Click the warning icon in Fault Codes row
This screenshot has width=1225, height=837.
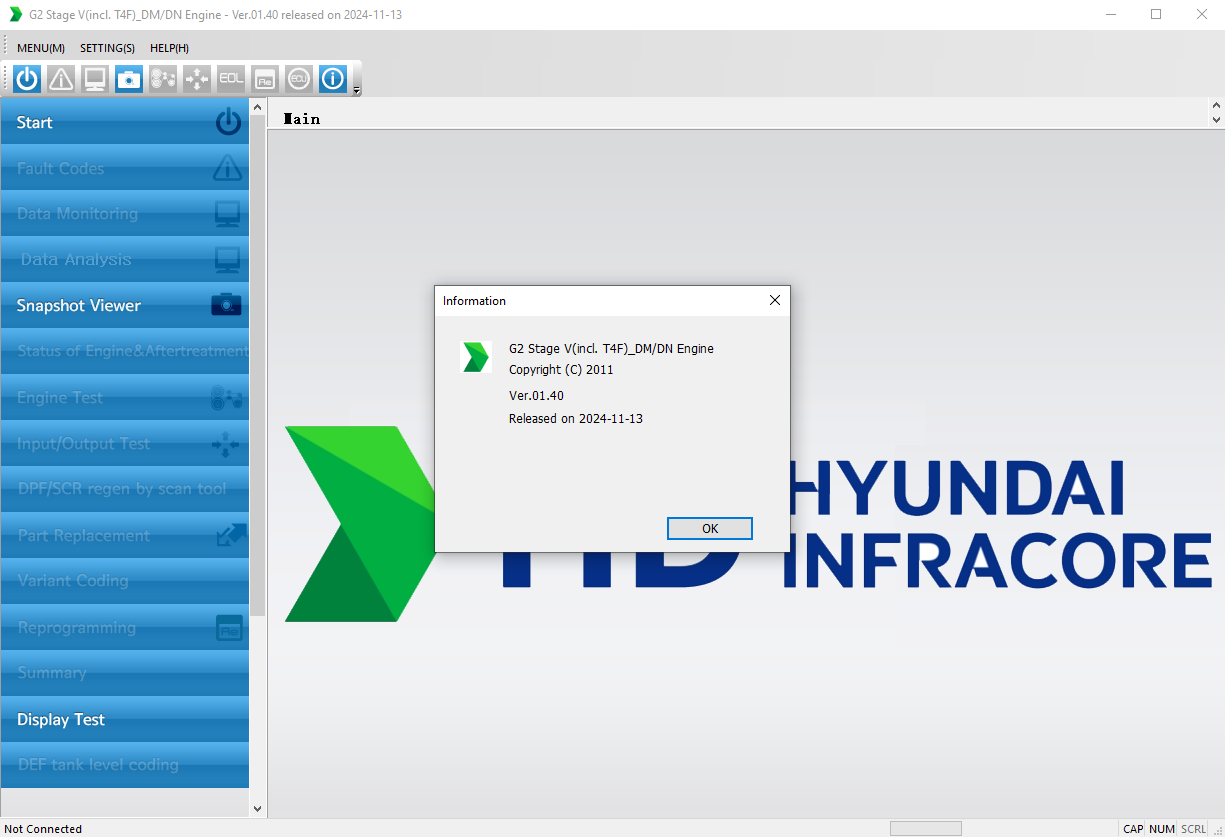point(228,168)
